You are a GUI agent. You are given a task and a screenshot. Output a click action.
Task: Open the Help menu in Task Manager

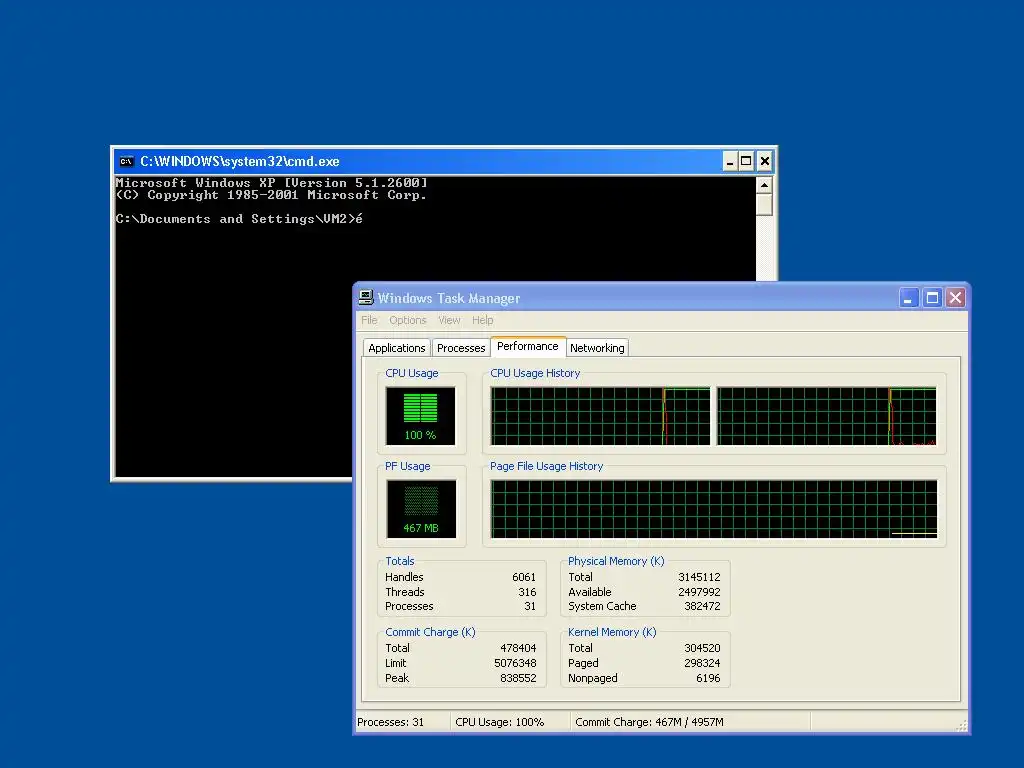483,320
